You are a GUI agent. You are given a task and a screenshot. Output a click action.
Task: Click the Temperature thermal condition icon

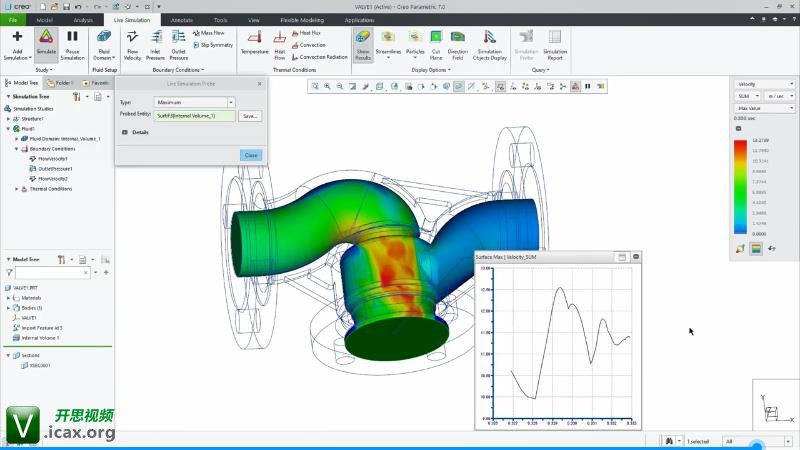coord(254,44)
